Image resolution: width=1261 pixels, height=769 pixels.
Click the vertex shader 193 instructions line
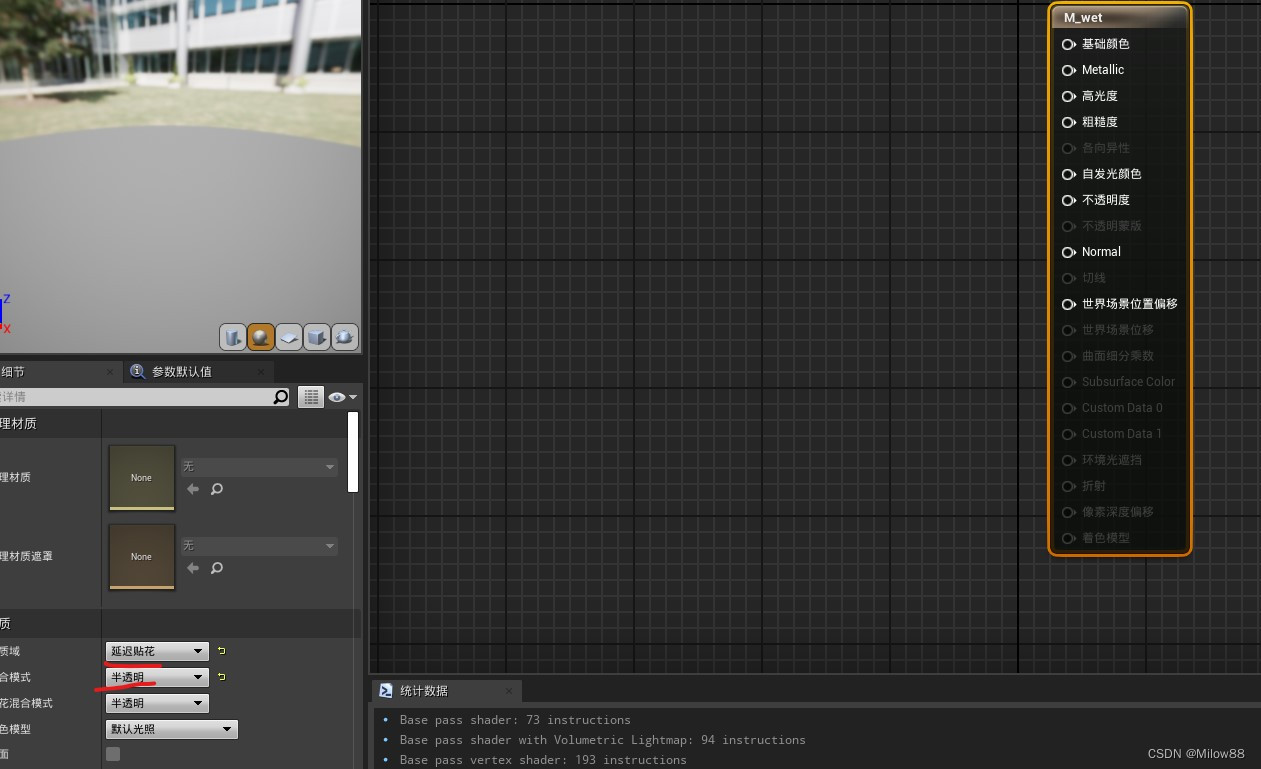(543, 760)
